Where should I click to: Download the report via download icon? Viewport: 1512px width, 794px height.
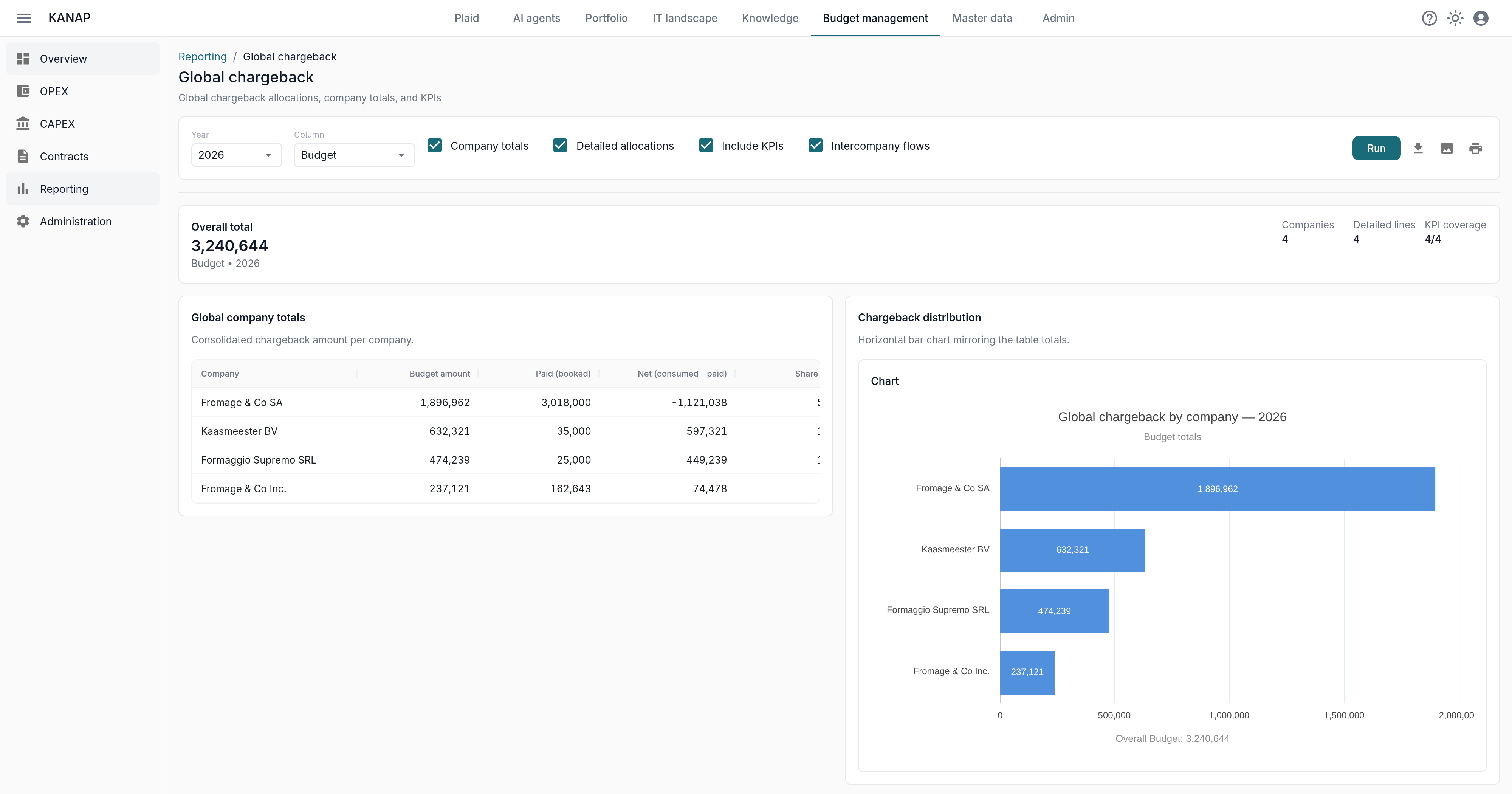click(1418, 148)
